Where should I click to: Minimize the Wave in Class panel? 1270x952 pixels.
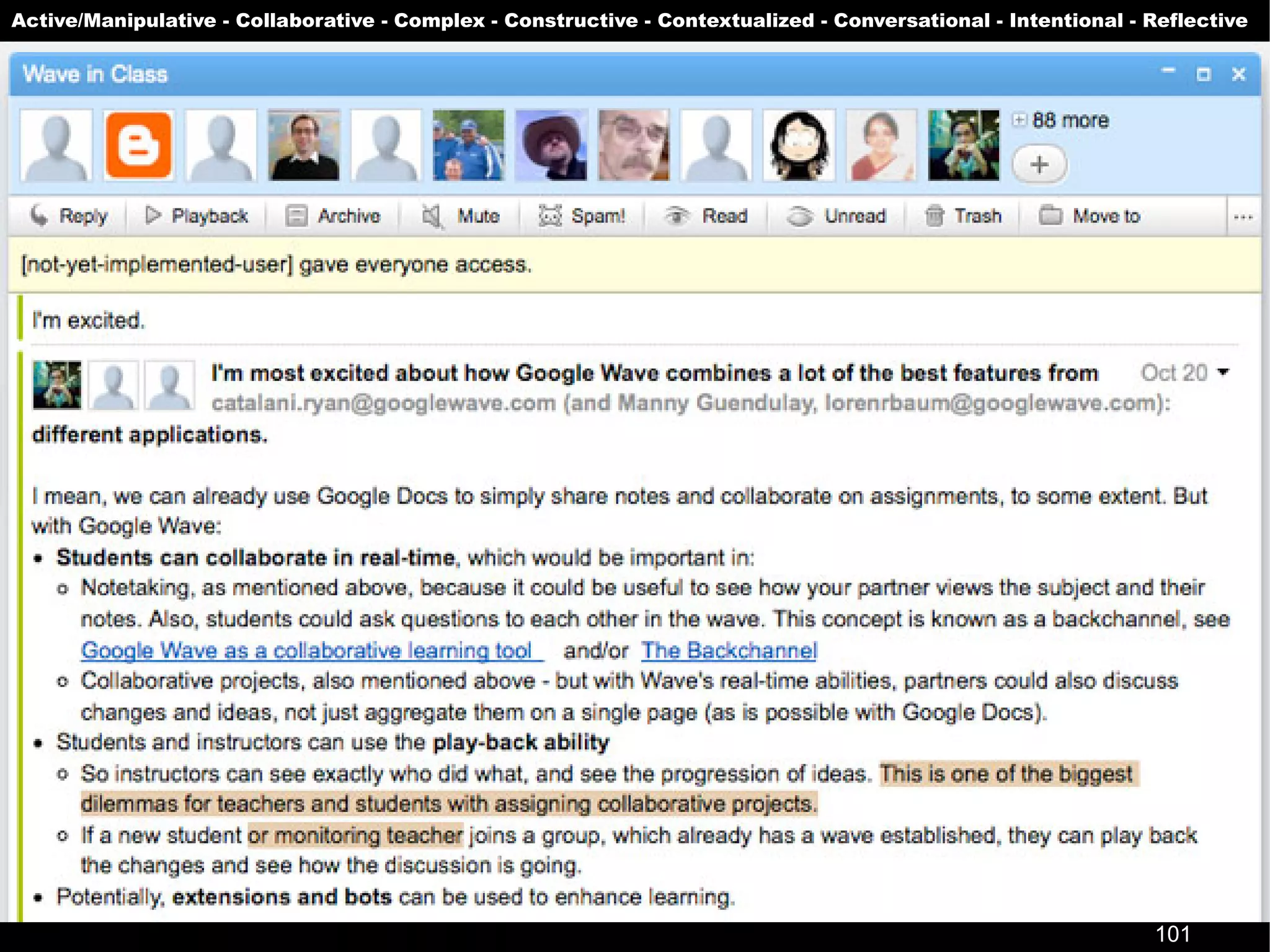[1168, 72]
